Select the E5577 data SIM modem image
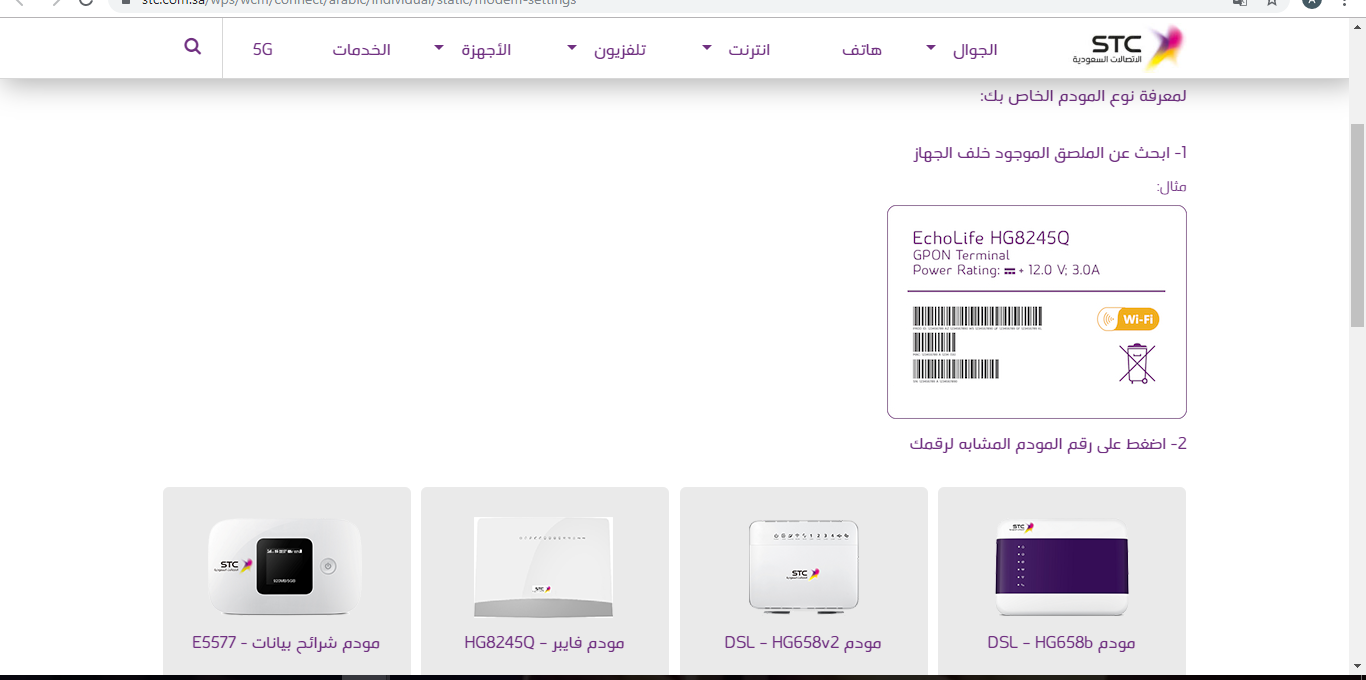Image resolution: width=1366 pixels, height=680 pixels. click(286, 567)
